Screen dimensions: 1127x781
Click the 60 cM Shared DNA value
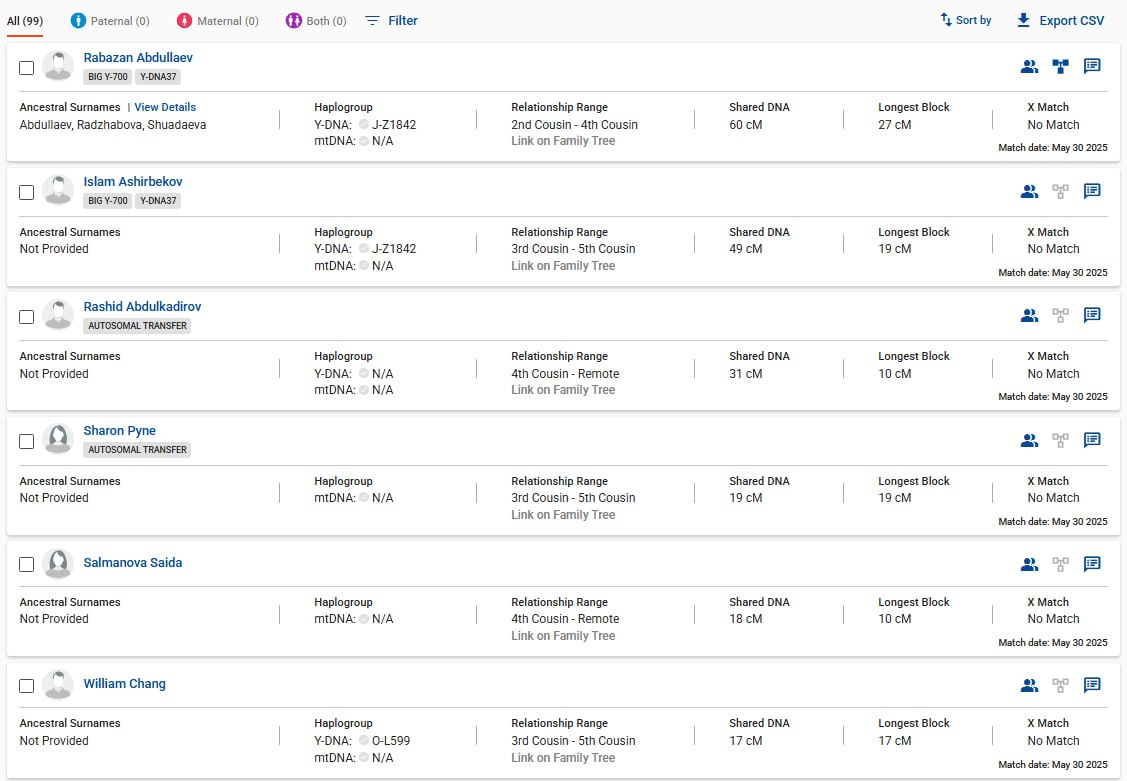pos(745,124)
